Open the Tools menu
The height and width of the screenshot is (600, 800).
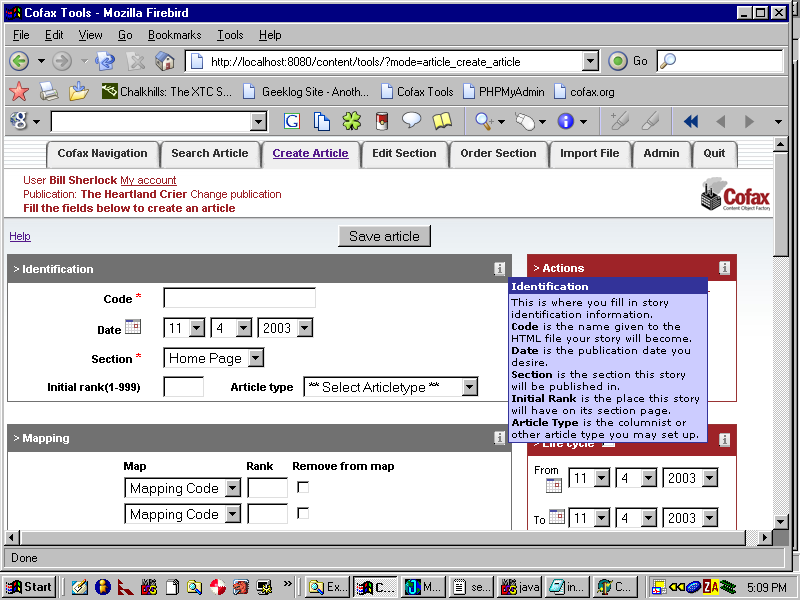tap(230, 35)
